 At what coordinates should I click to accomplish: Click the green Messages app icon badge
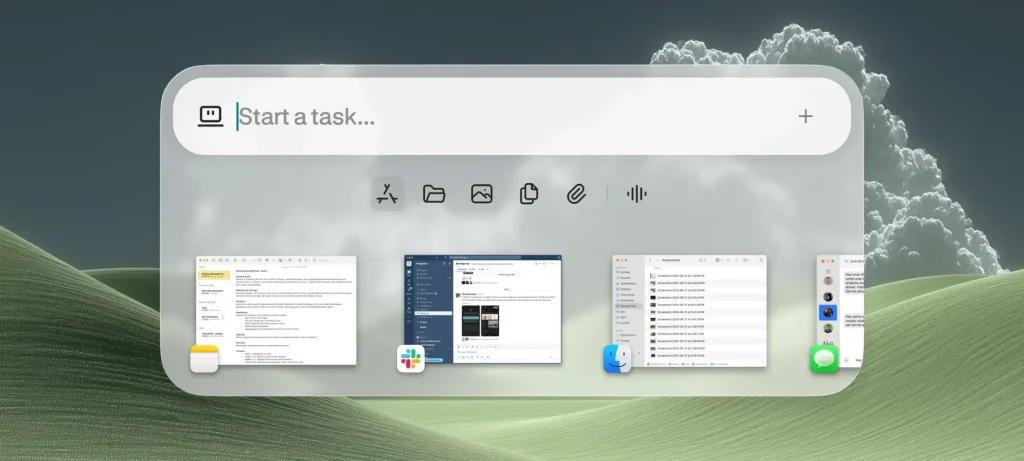pos(824,359)
